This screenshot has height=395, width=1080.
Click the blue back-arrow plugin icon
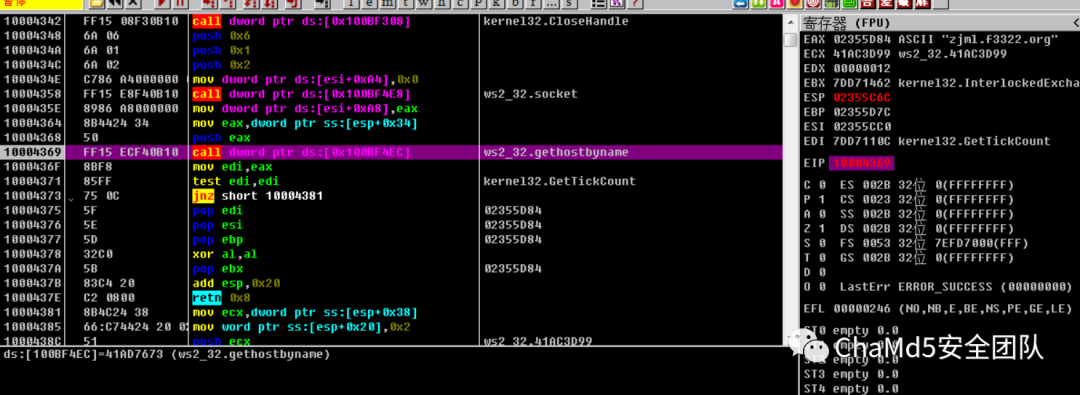click(740, 3)
